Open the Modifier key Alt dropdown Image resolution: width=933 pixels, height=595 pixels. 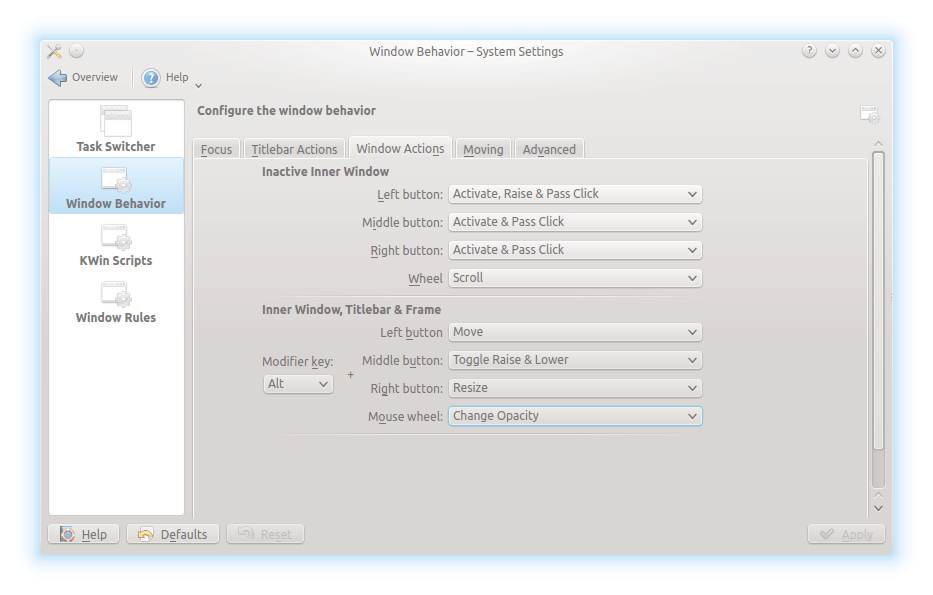point(298,384)
